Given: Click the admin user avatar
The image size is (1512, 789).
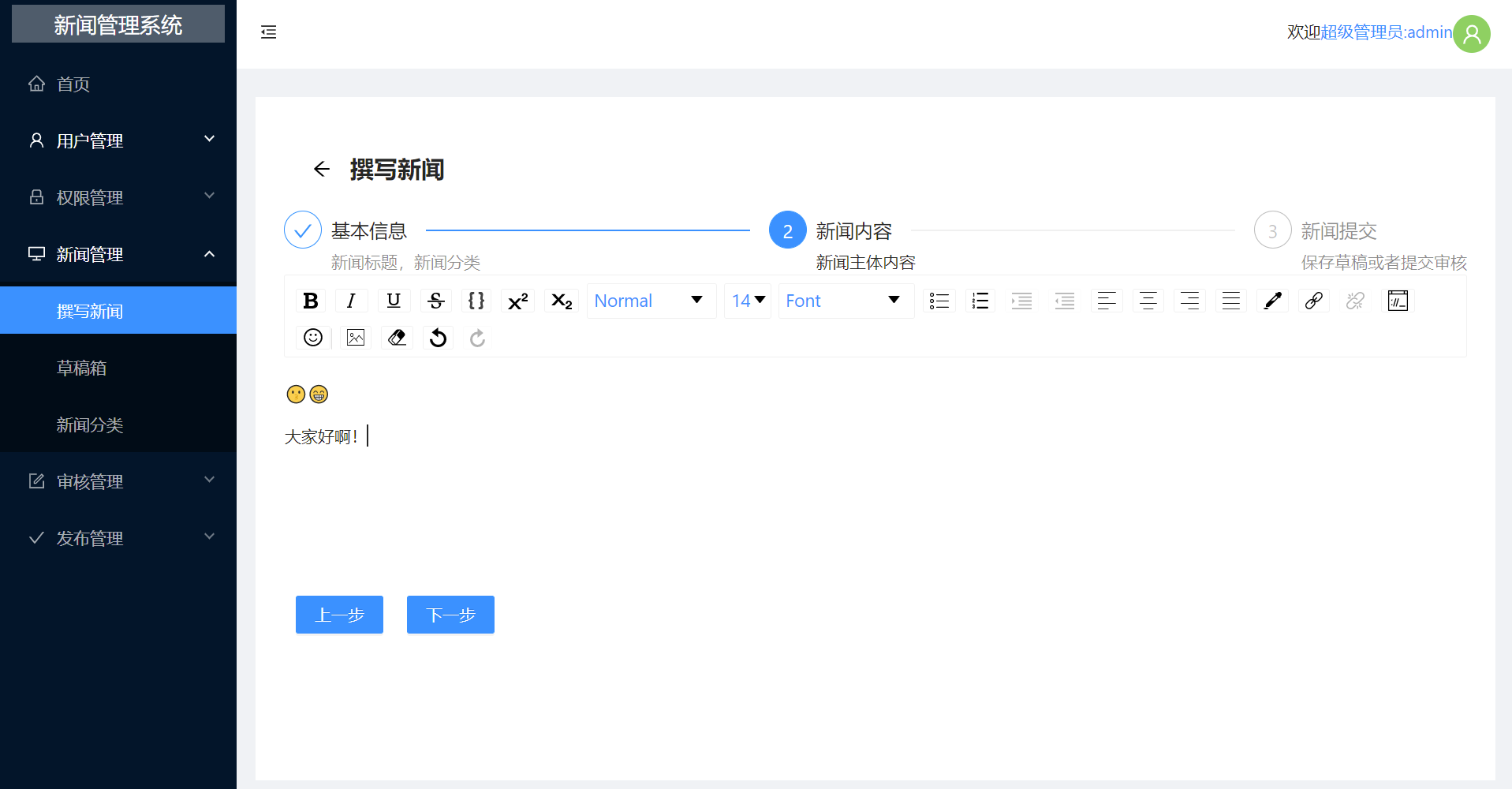Looking at the screenshot, I should [1472, 34].
